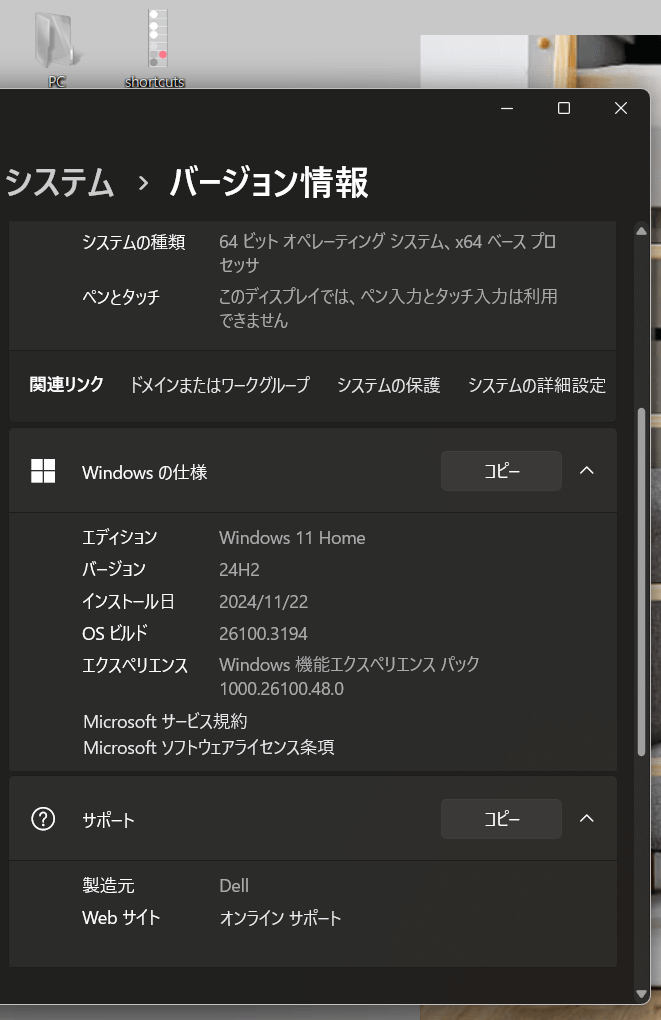Image resolution: width=661 pixels, height=1020 pixels.
Task: Click the エディション label
Action: coord(120,537)
